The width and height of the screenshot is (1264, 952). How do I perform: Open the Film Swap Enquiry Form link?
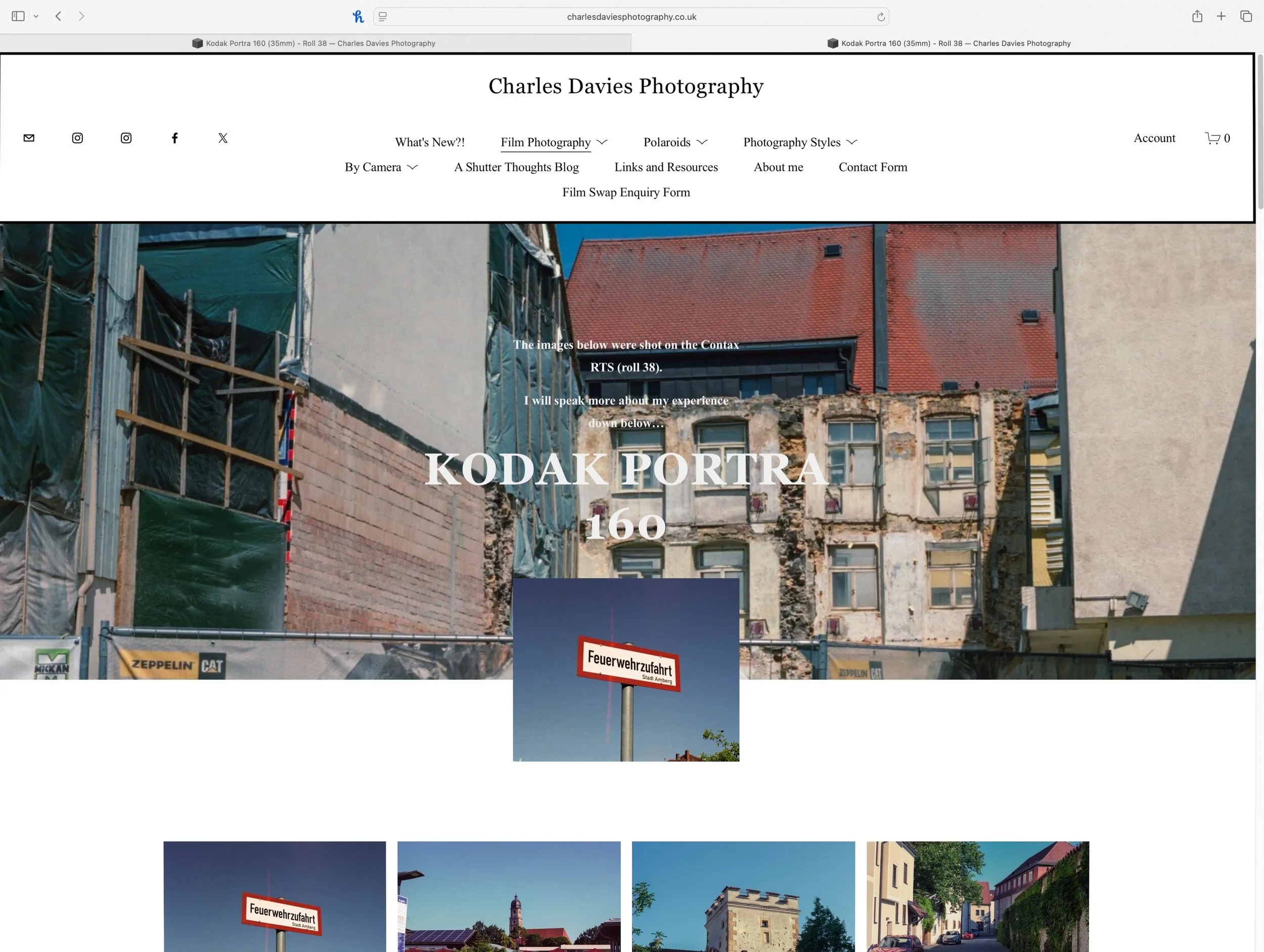click(x=626, y=192)
